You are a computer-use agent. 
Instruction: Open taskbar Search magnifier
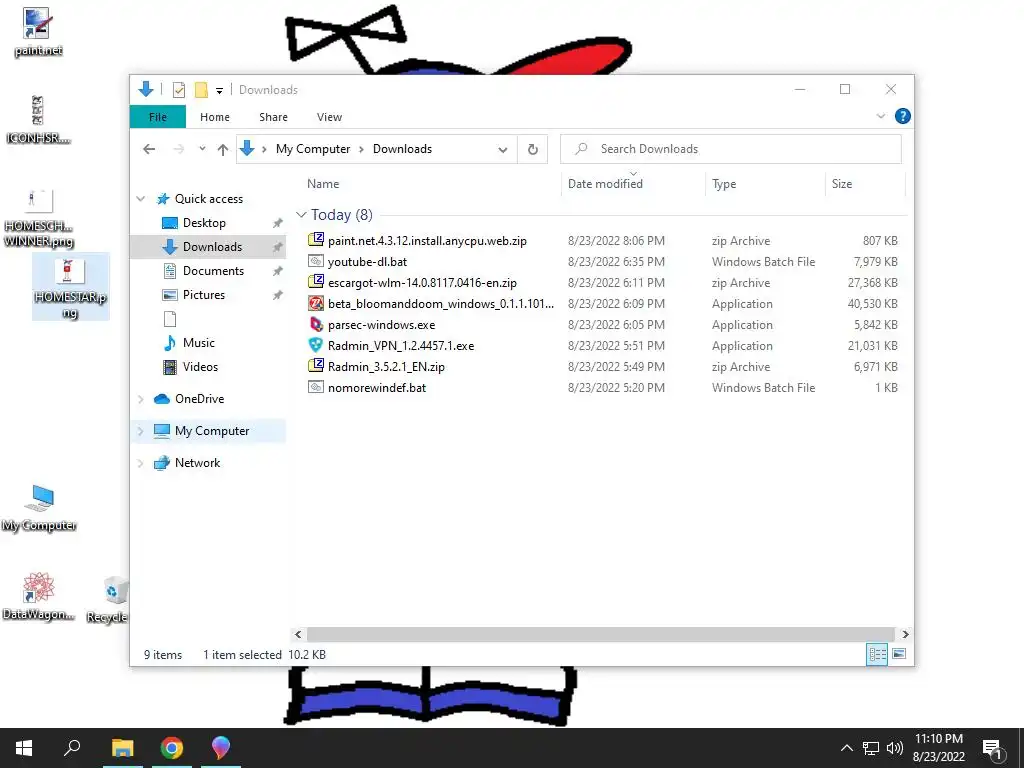point(72,748)
